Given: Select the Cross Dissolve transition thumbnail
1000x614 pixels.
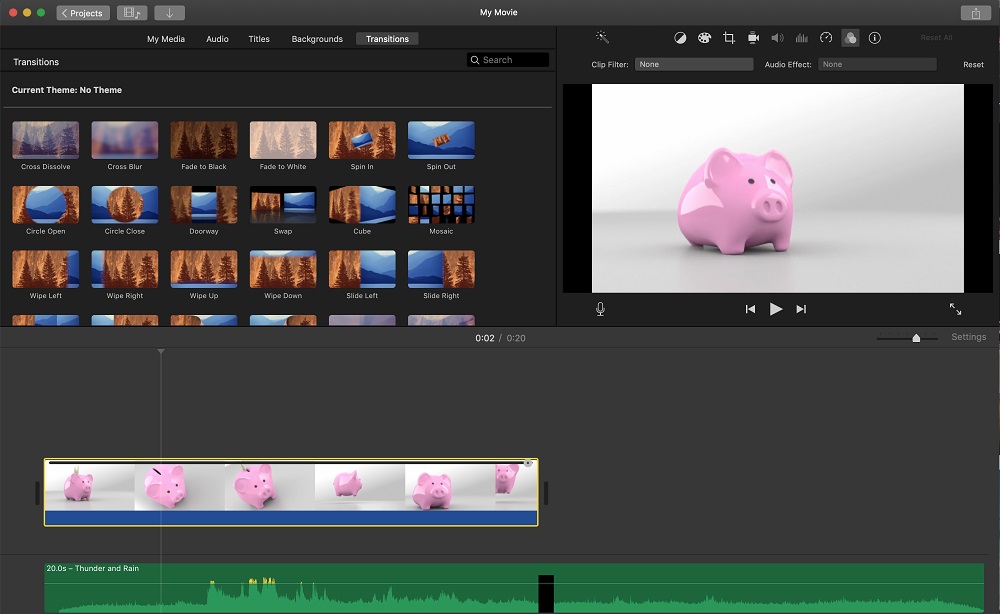Looking at the screenshot, I should click(45, 140).
